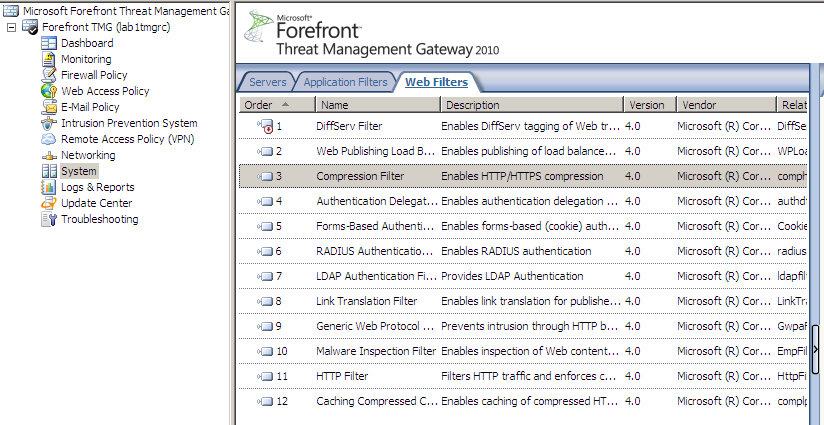This screenshot has width=824, height=425.
Task: Click the E-Mail Policy envelope icon
Action: 49,107
